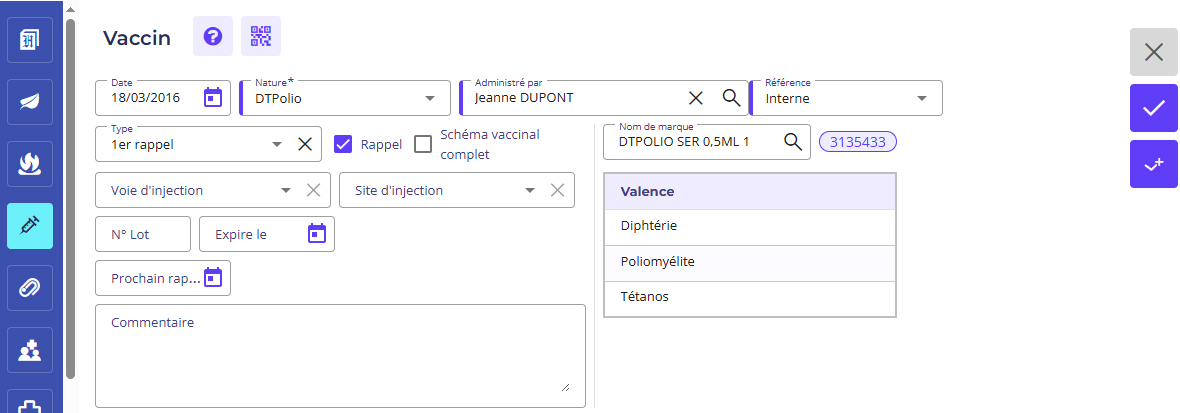Select the Poliomyélite row in Valence table
Viewport: 1180px width, 413px height.
tap(749, 262)
